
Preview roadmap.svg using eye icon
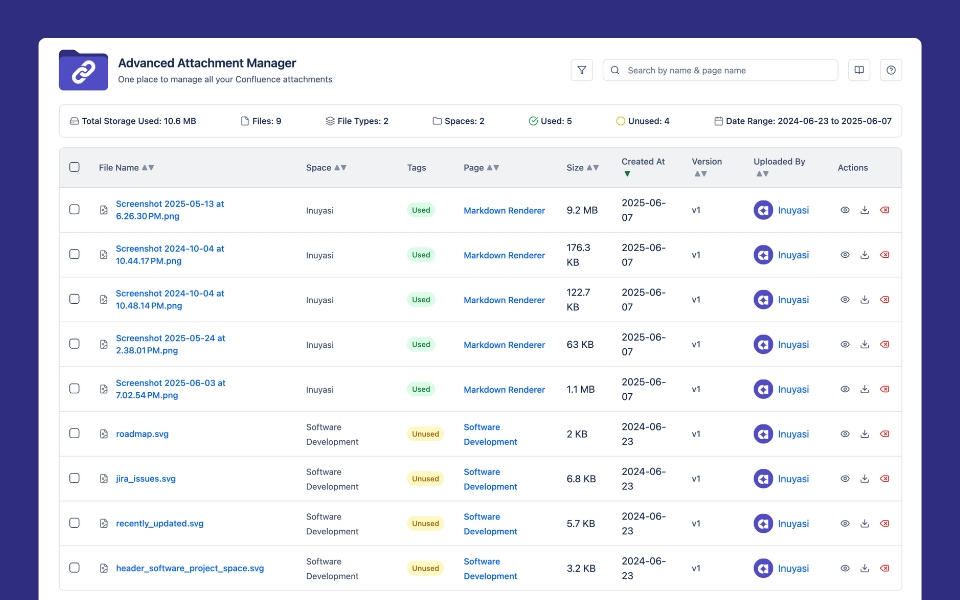(x=845, y=434)
